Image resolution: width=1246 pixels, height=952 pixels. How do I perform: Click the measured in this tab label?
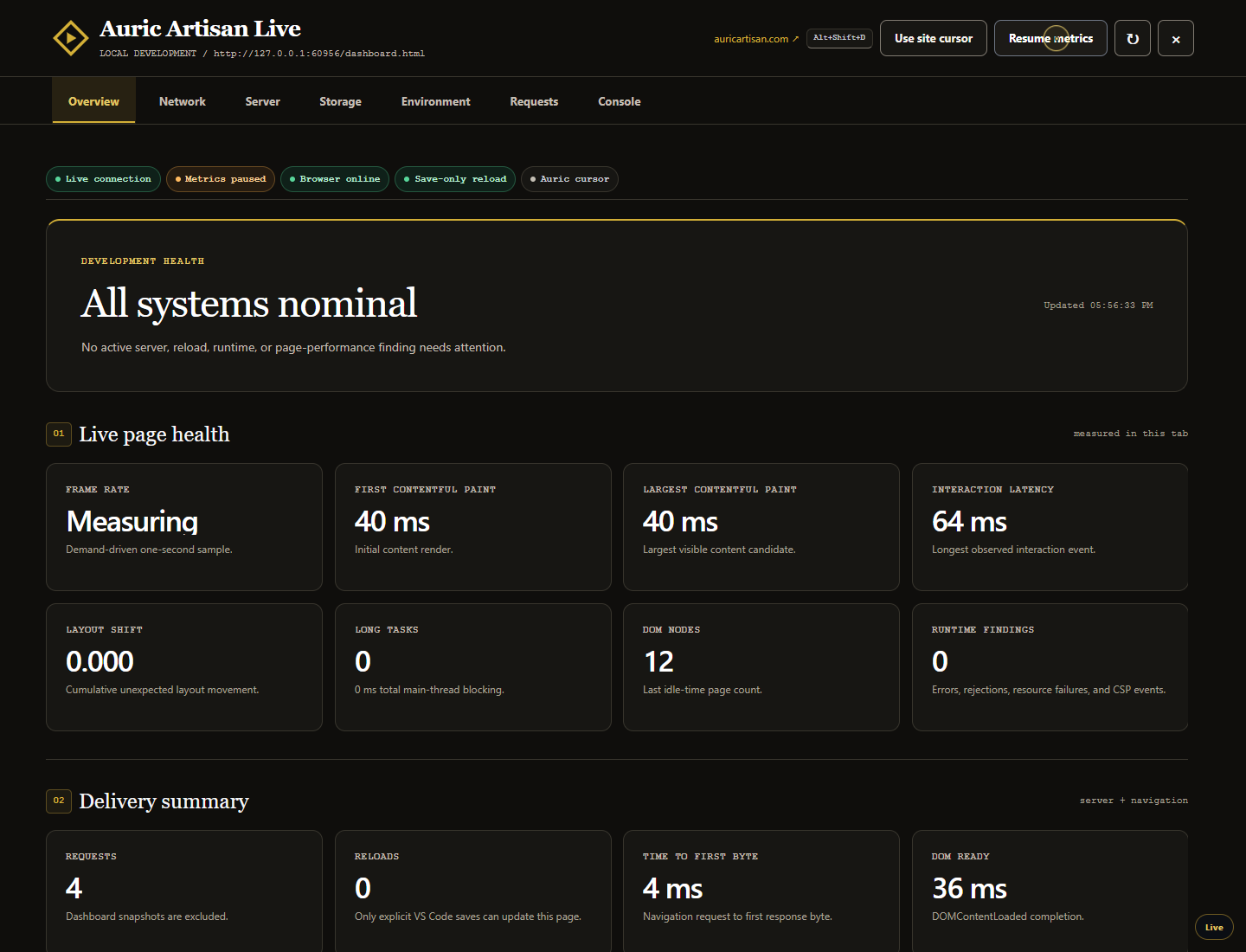coord(1130,434)
